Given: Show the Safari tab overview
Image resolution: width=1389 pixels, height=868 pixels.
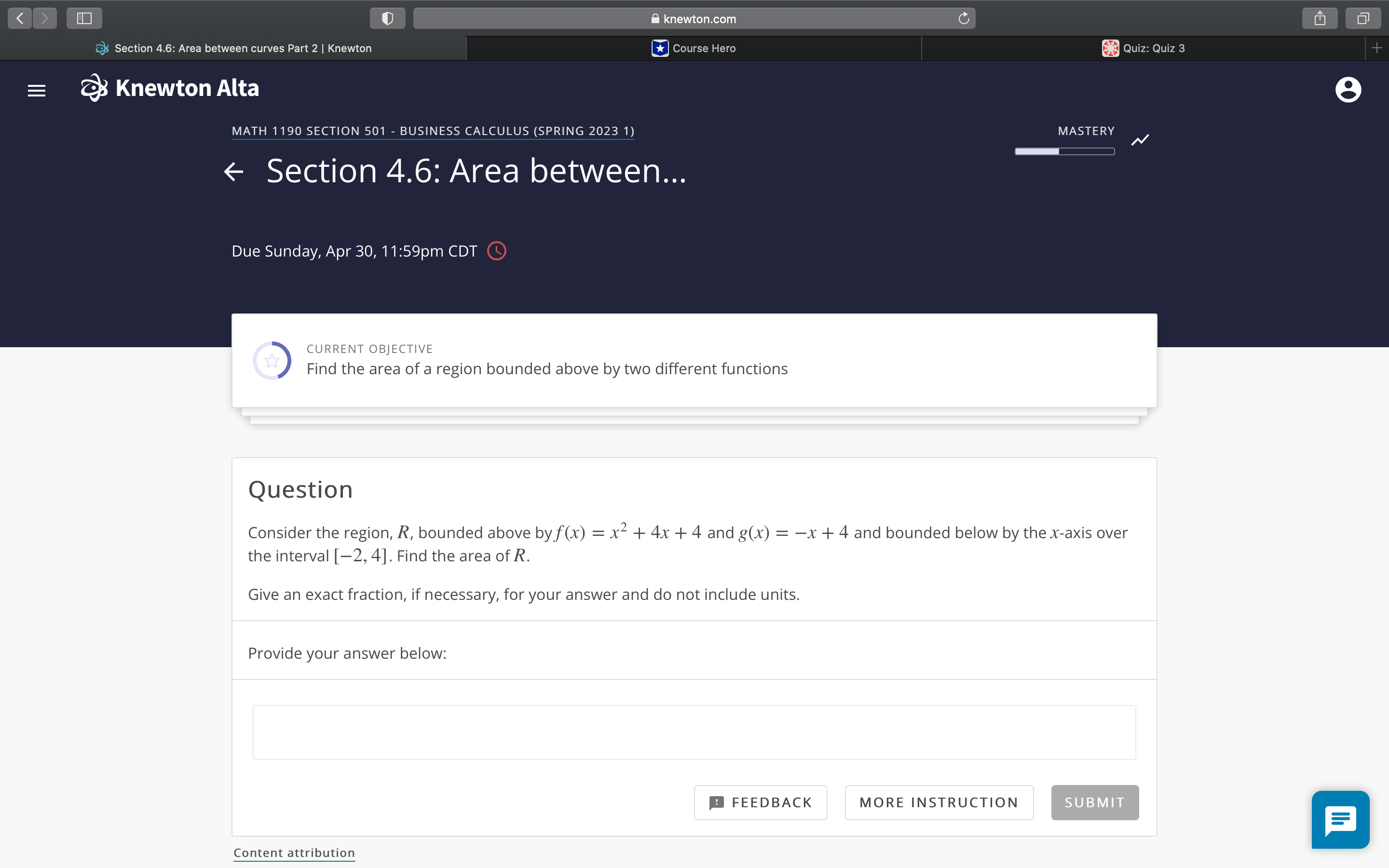Looking at the screenshot, I should [1362, 18].
